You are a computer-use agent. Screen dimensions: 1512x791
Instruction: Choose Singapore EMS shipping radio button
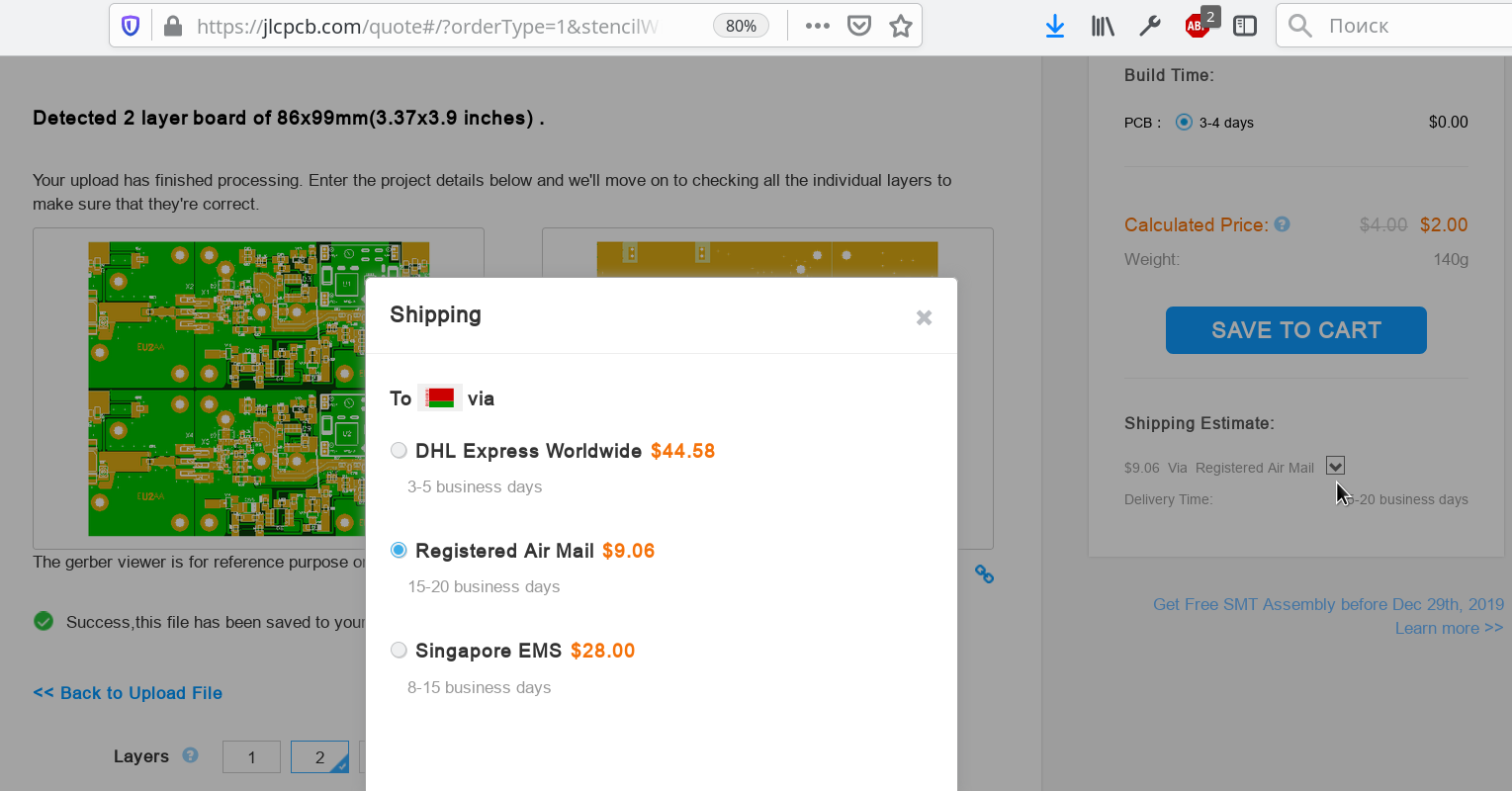[x=399, y=651]
